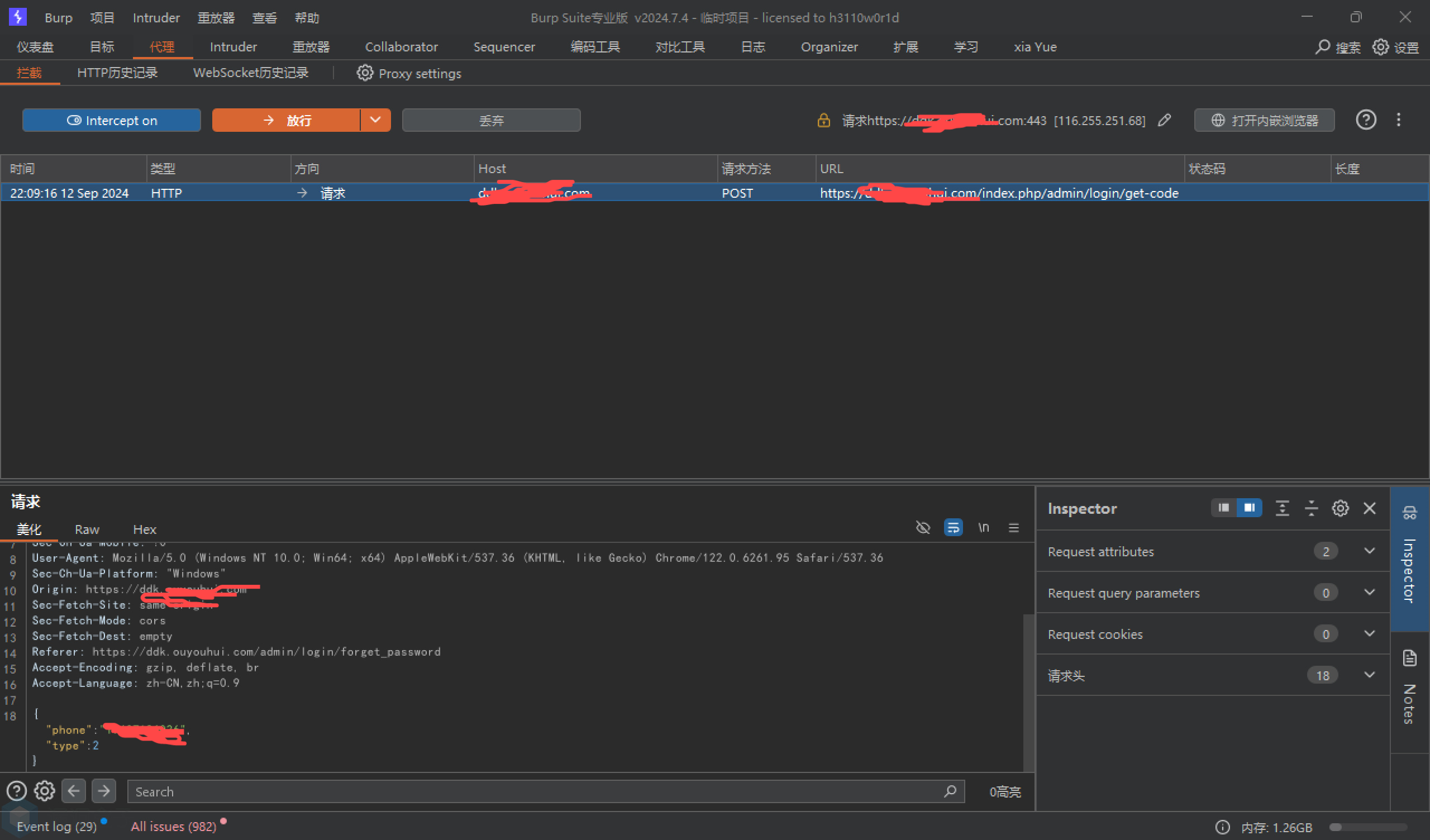Collapse all Inspector sections
Screen dimensions: 1430x840
click(x=1312, y=508)
